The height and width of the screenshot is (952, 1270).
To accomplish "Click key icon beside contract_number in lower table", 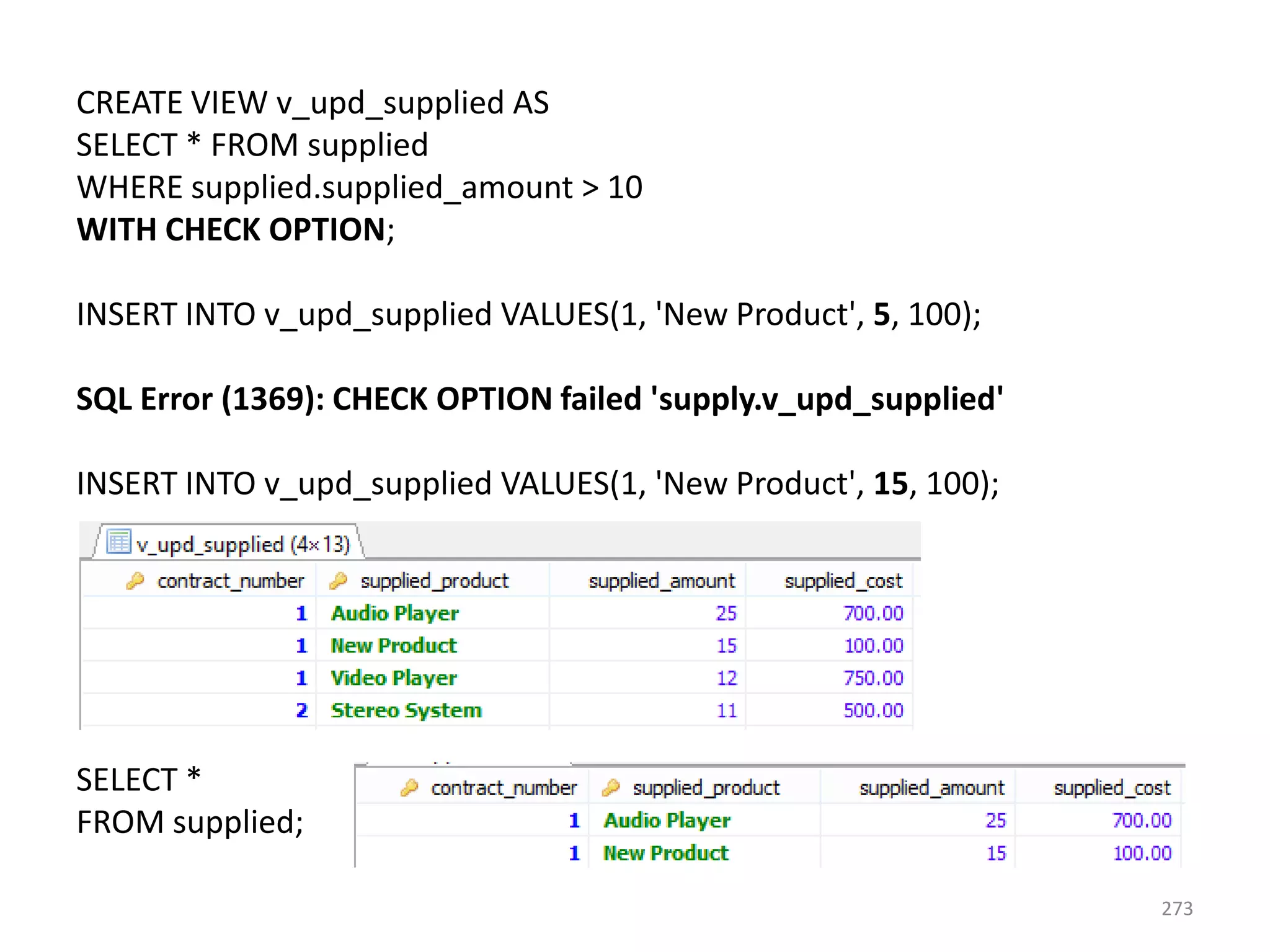I will click(409, 788).
